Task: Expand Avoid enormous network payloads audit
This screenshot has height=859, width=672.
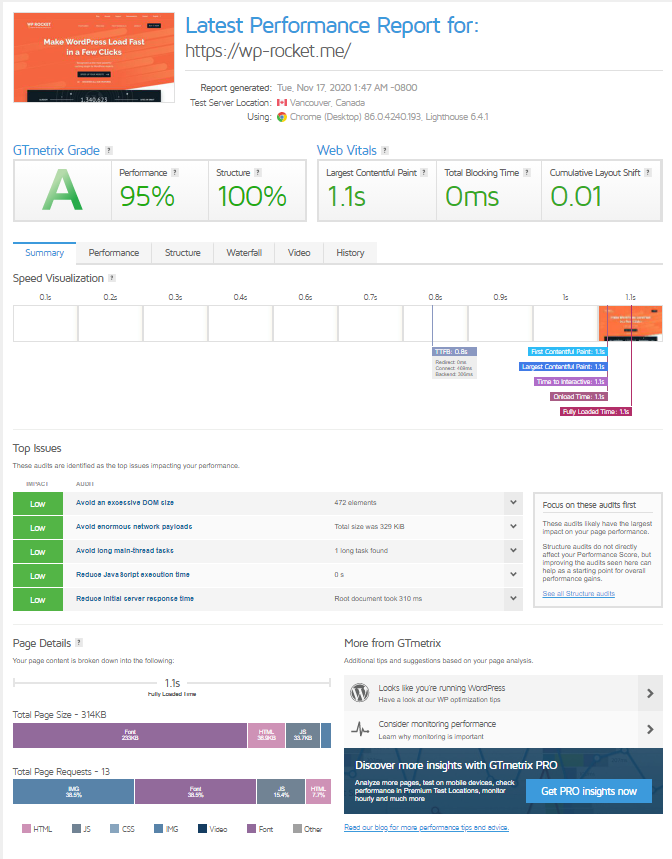Action: (513, 526)
